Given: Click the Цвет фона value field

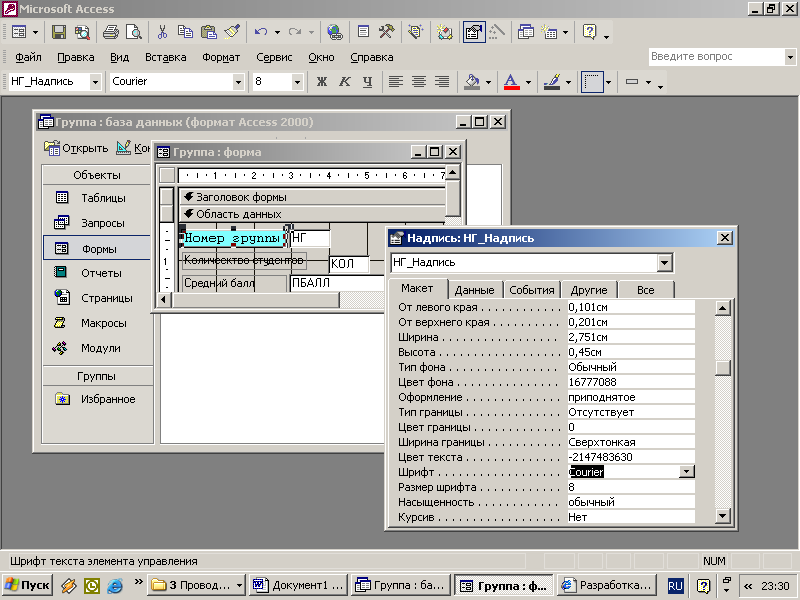Looking at the screenshot, I should pyautogui.click(x=631, y=382).
